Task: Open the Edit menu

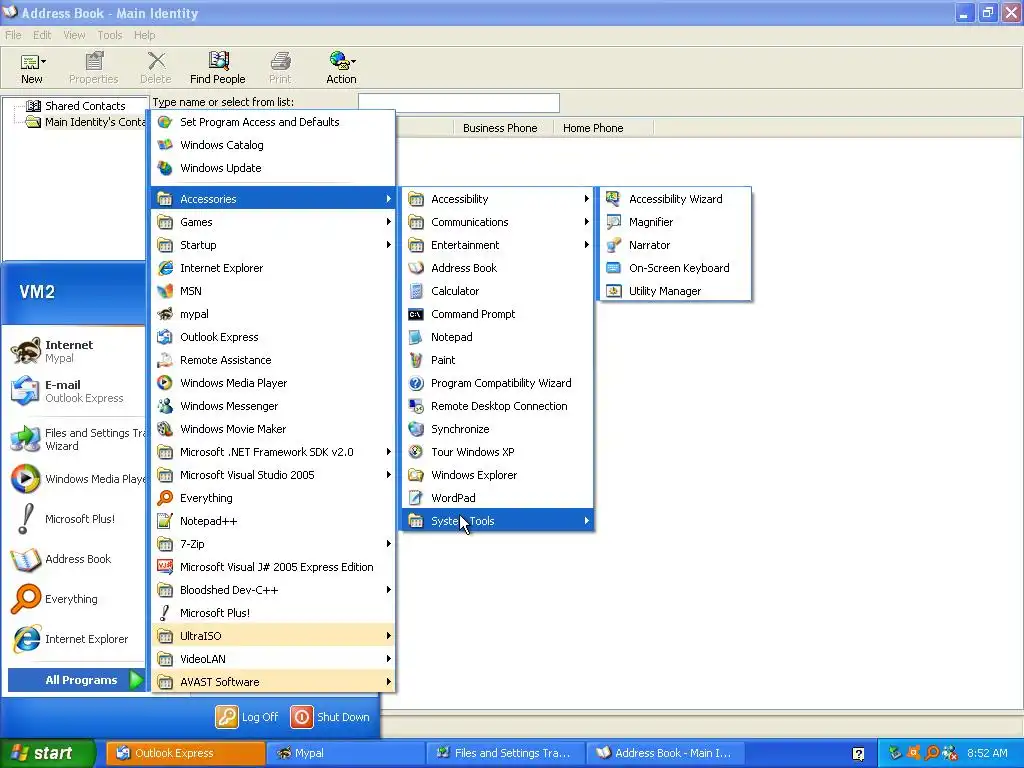Action: pos(42,35)
